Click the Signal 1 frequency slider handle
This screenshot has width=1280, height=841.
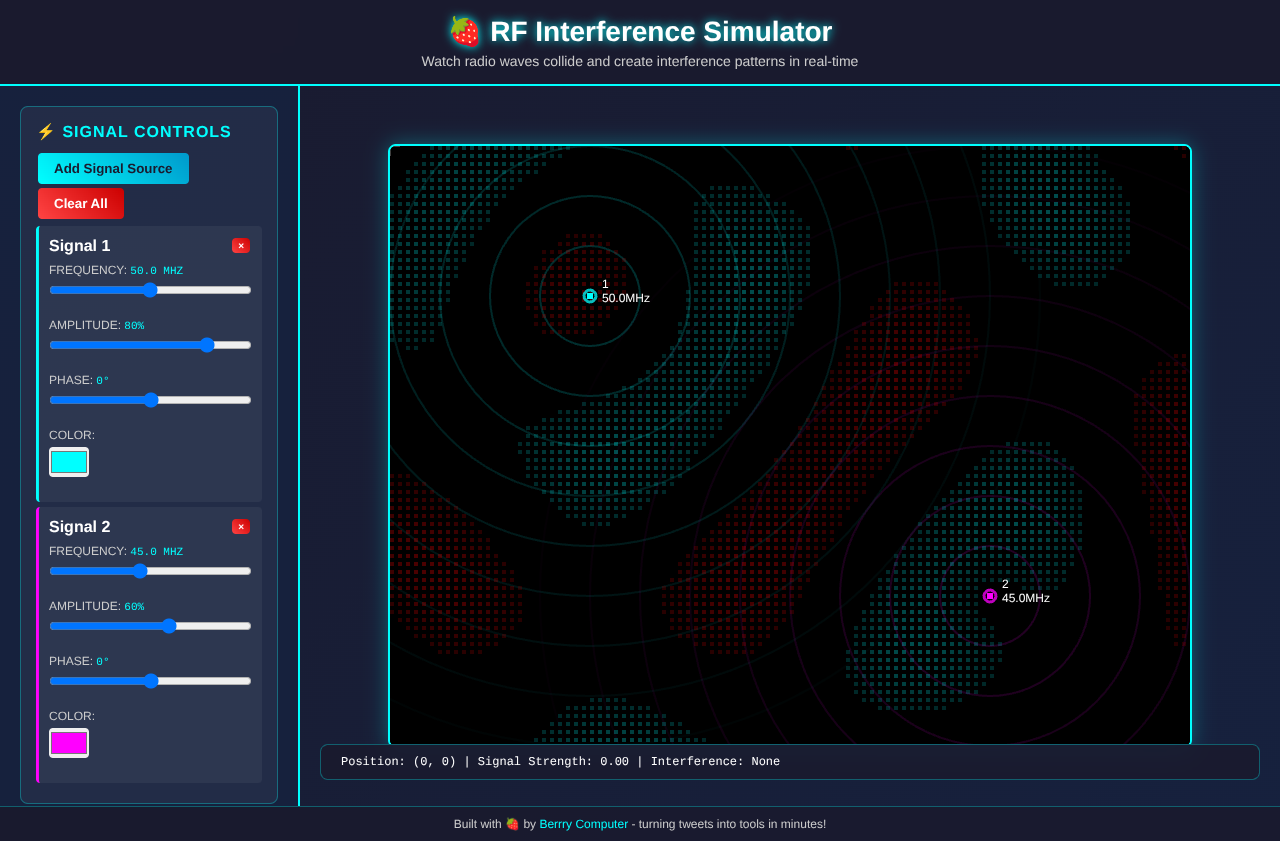pos(151,290)
